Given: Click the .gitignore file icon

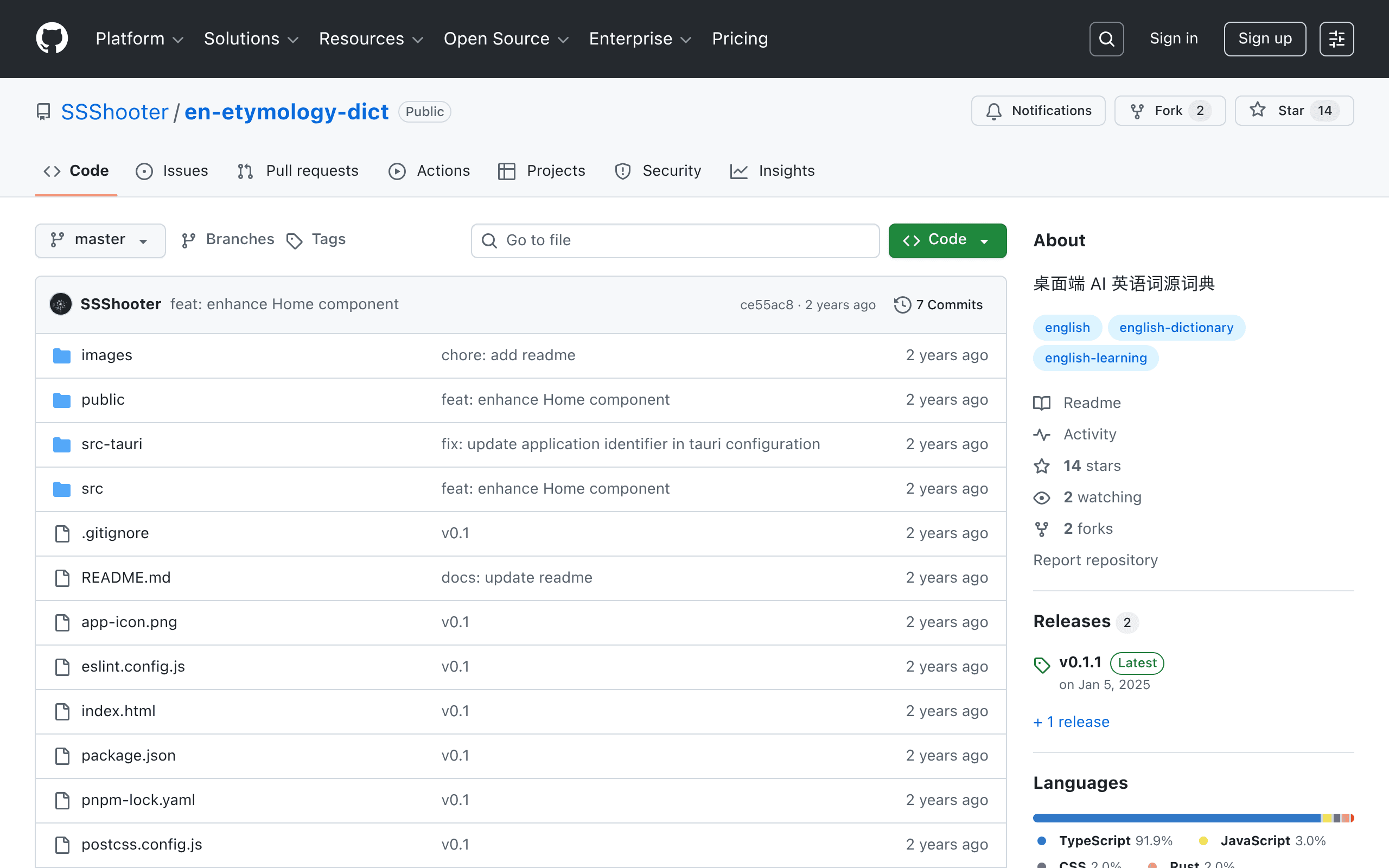Looking at the screenshot, I should (62, 533).
